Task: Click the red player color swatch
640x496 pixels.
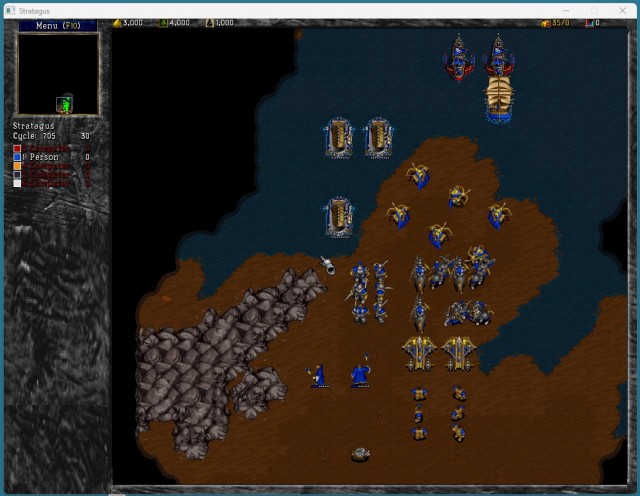Action: click(17, 148)
